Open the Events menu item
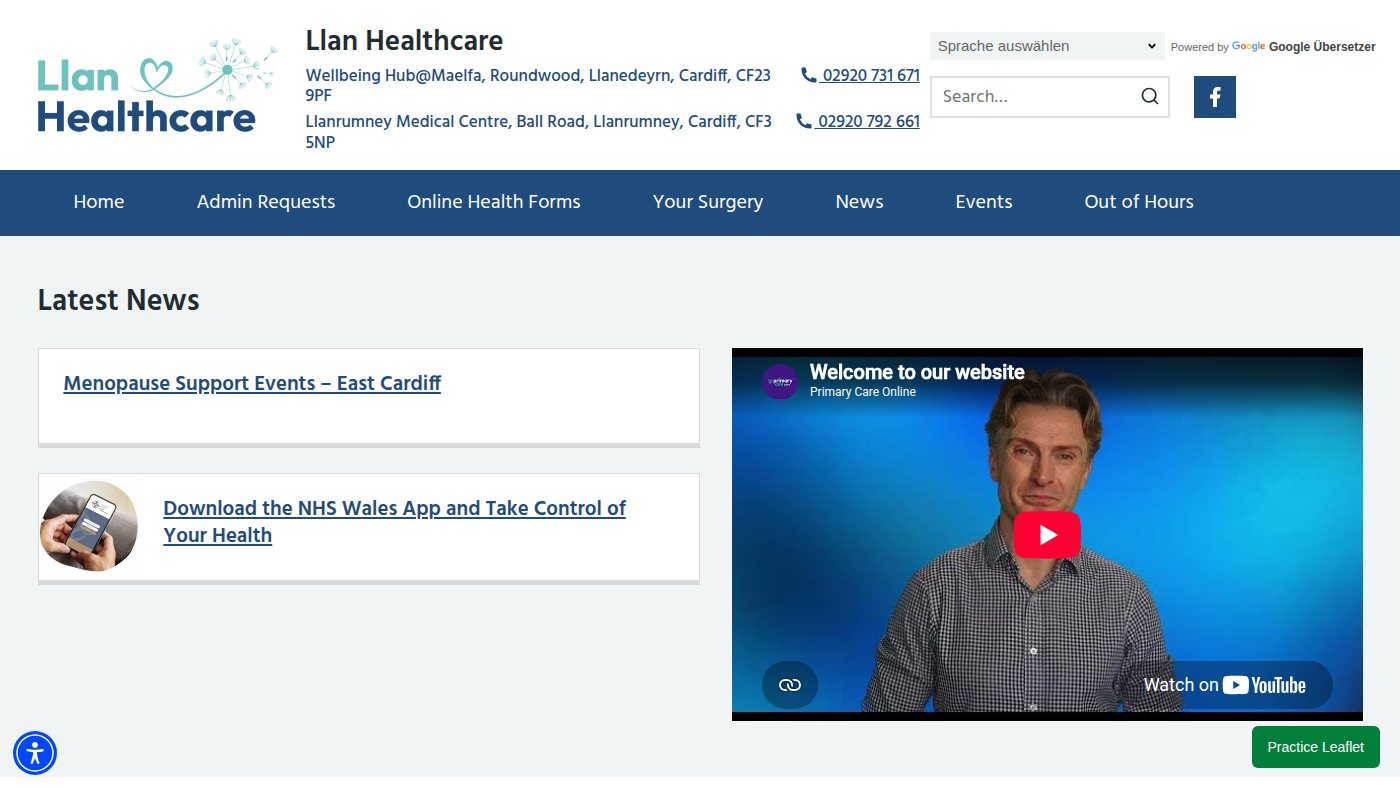1400x788 pixels. [x=984, y=202]
